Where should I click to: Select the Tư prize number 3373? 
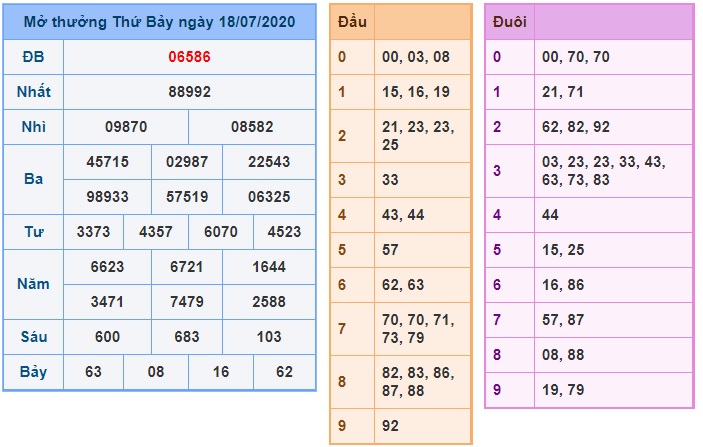coord(93,232)
